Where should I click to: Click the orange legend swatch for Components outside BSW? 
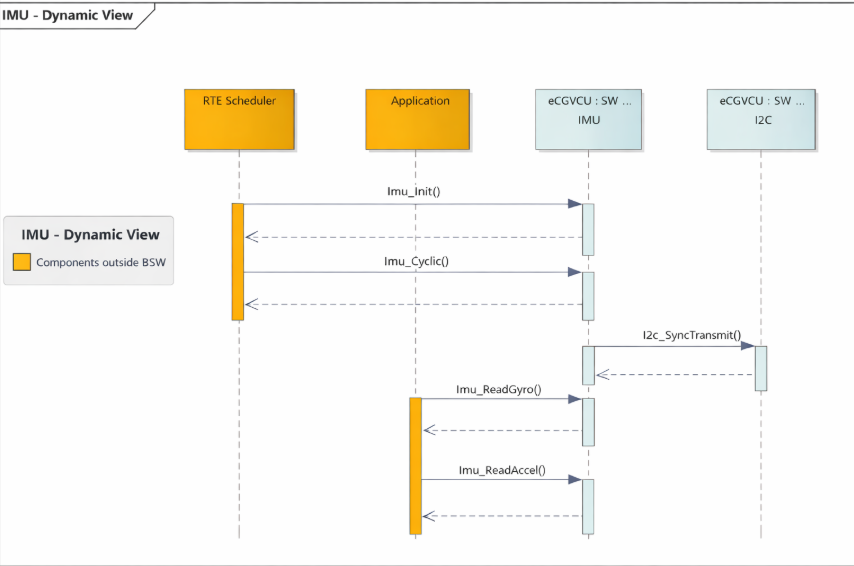[22, 262]
